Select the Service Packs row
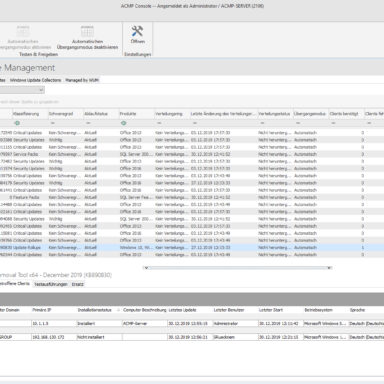Viewport: 384px width, 384px height. point(192,154)
